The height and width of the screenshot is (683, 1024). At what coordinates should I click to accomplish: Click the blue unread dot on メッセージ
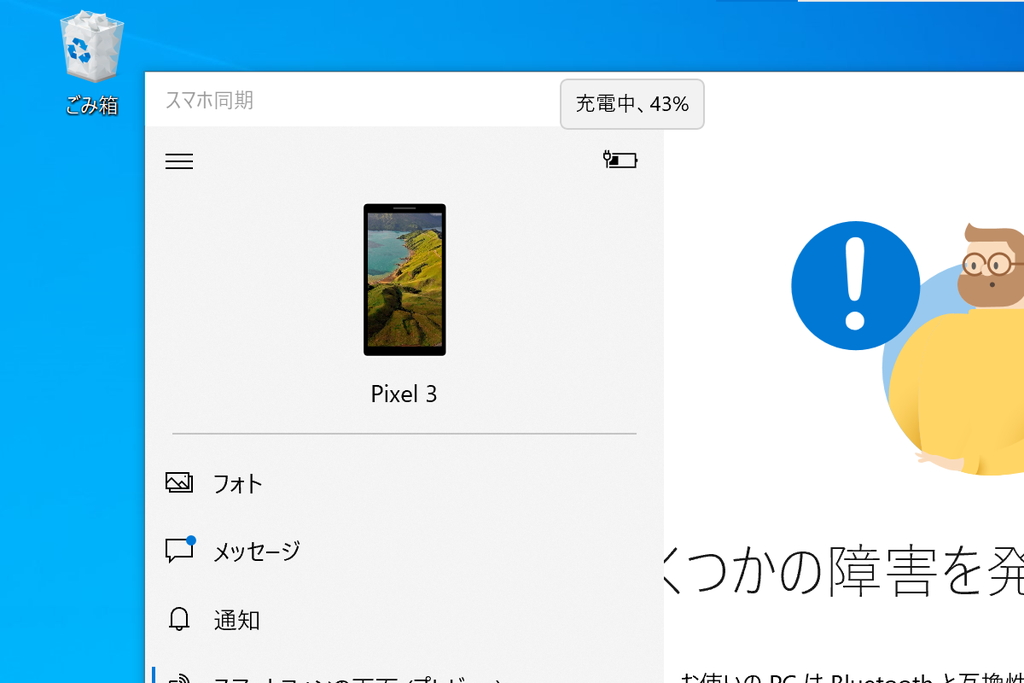pos(190,540)
